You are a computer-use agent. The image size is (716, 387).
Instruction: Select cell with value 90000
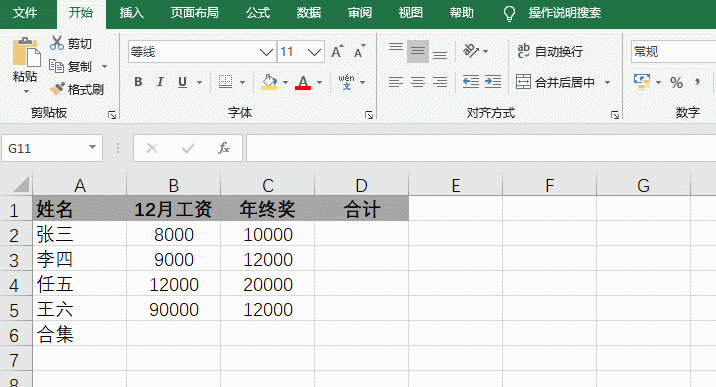click(174, 309)
